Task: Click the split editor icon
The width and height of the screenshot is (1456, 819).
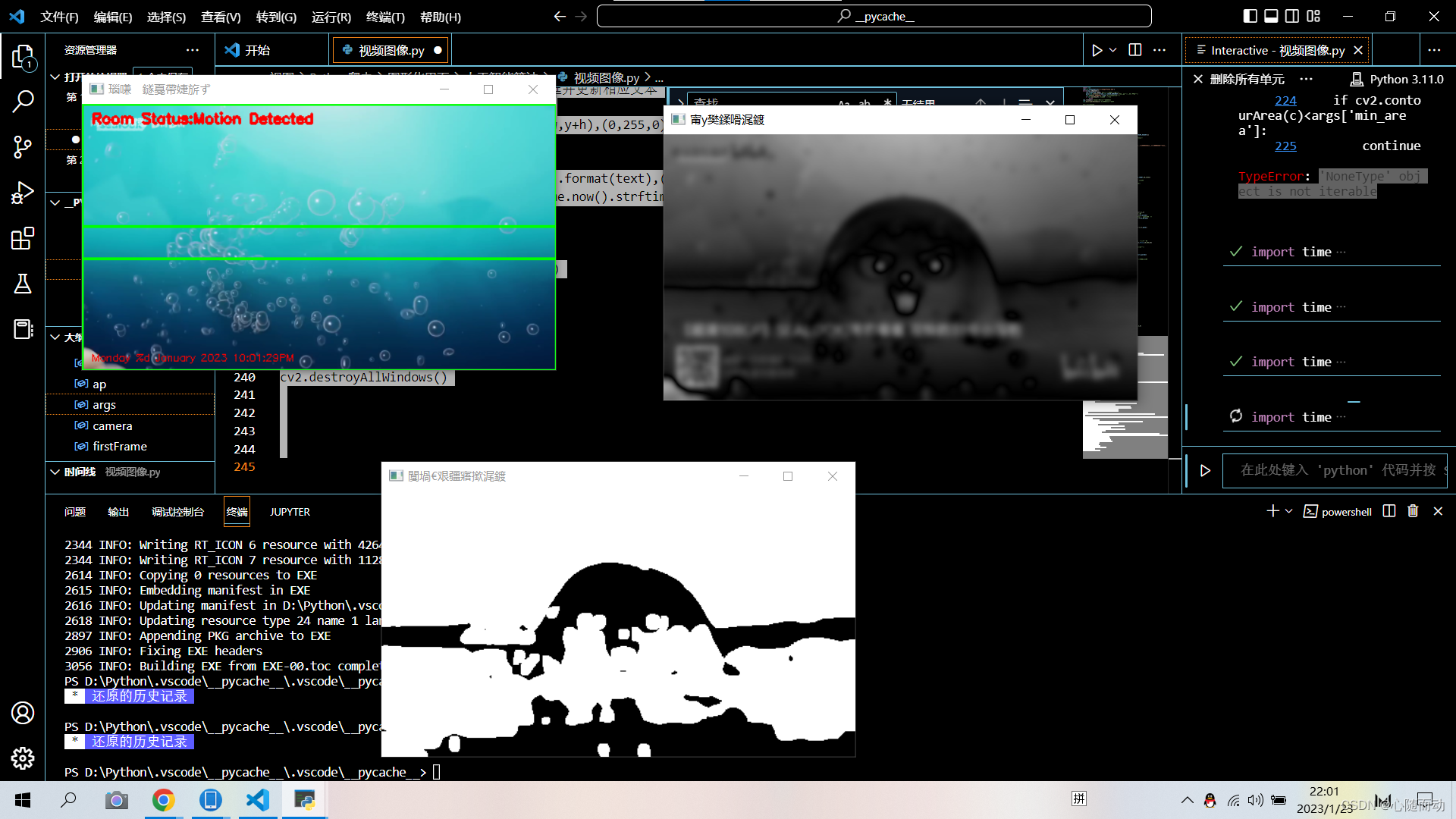Action: (1134, 50)
